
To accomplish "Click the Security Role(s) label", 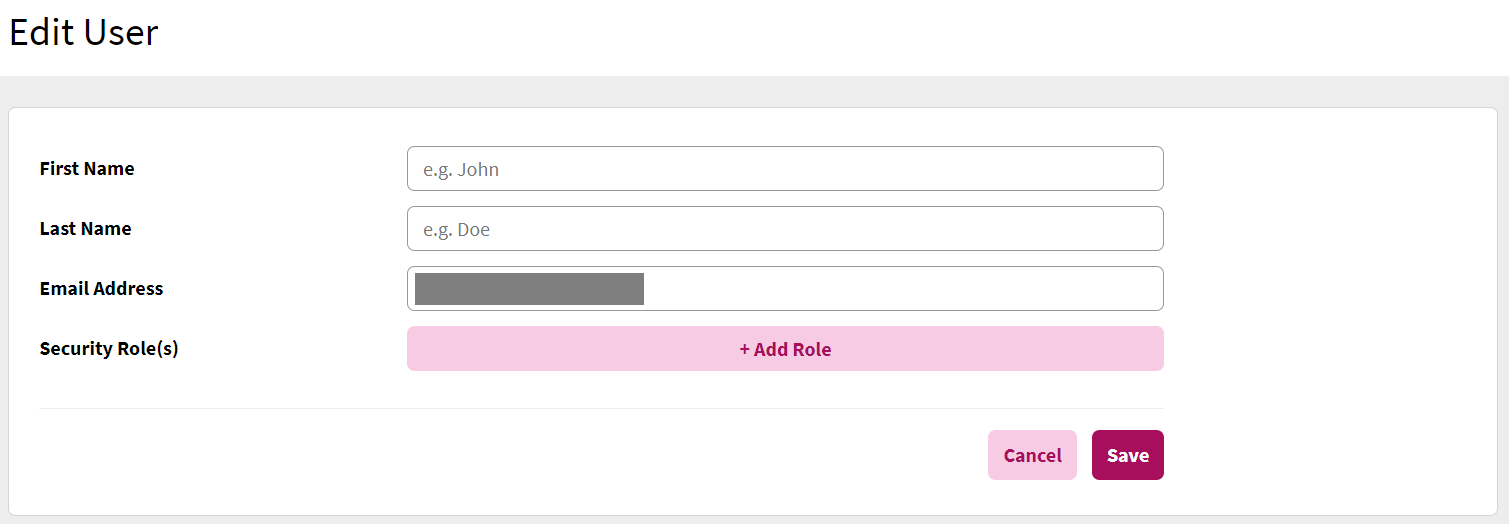I will [109, 349].
